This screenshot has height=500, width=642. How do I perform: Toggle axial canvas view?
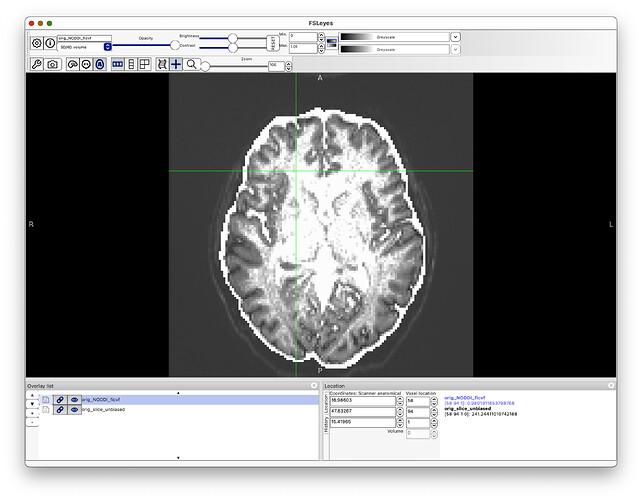(100, 64)
